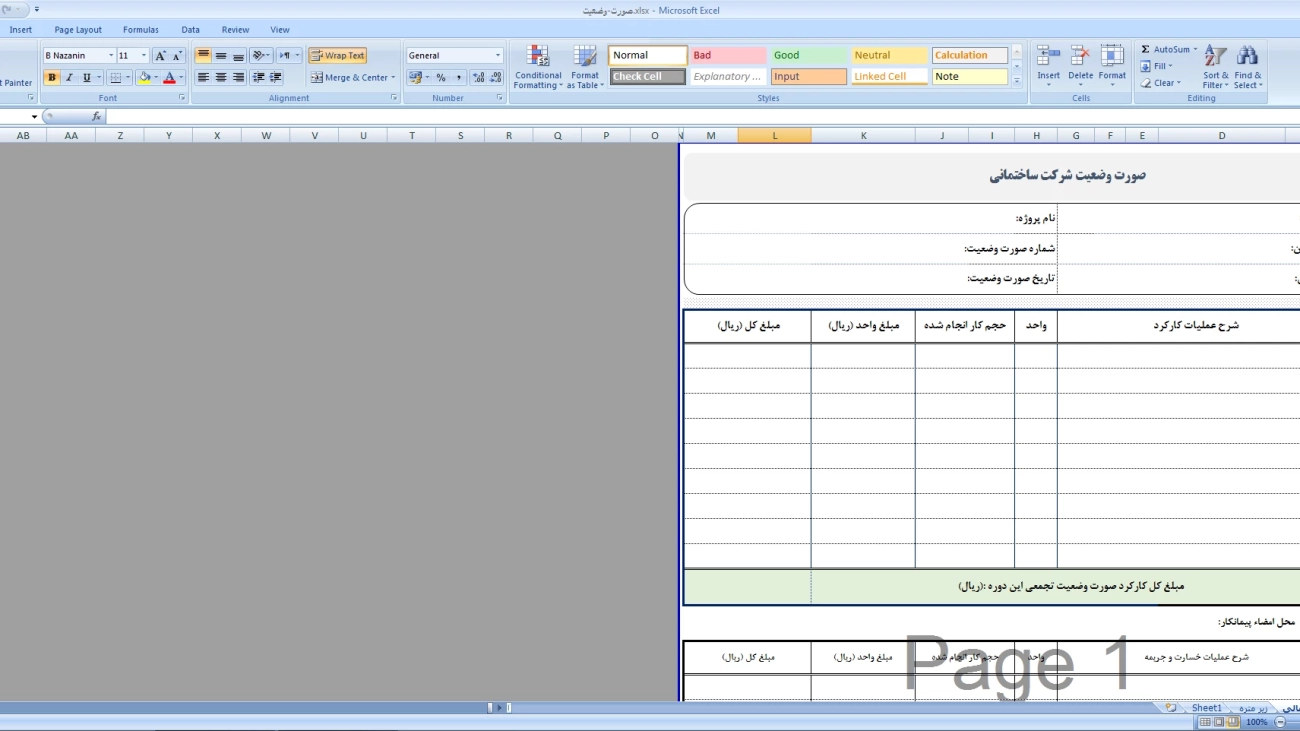This screenshot has width=1300, height=731.
Task: Toggle Middle Align in Alignment group
Action: [x=221, y=56]
